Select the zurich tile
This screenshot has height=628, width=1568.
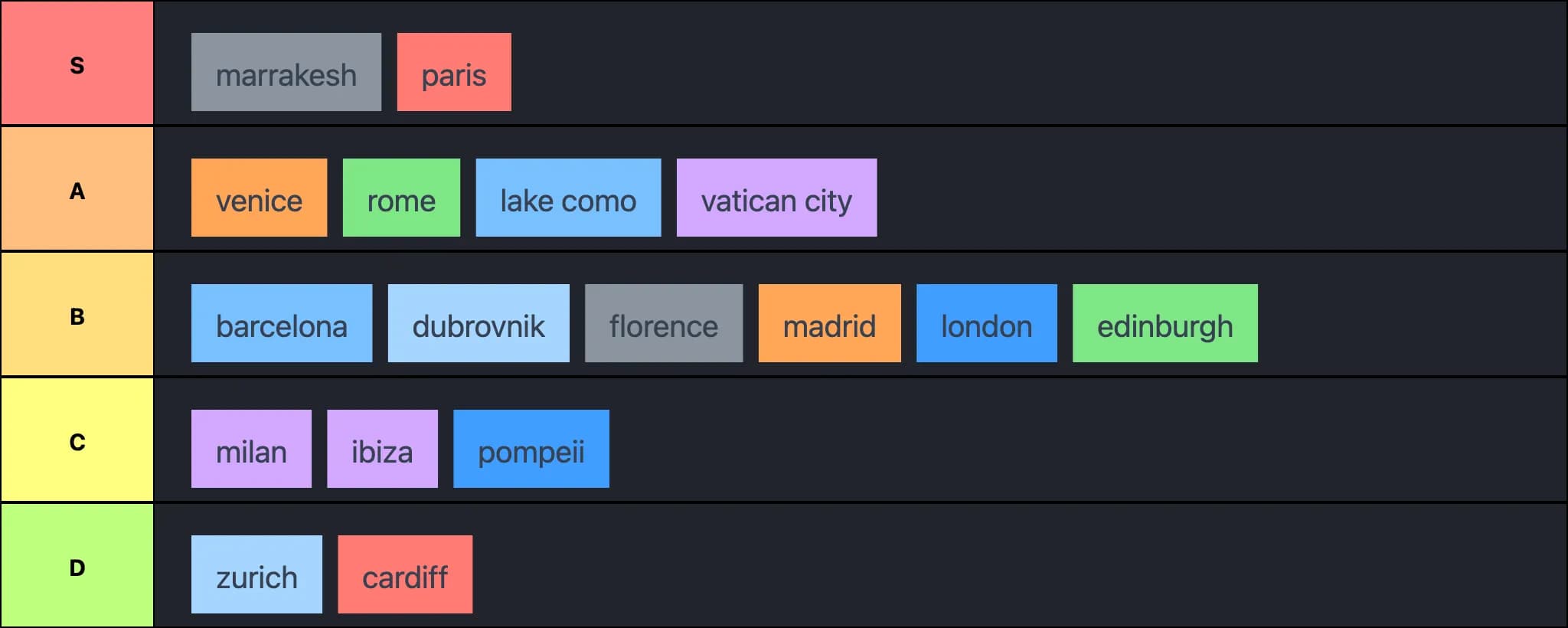point(256,574)
